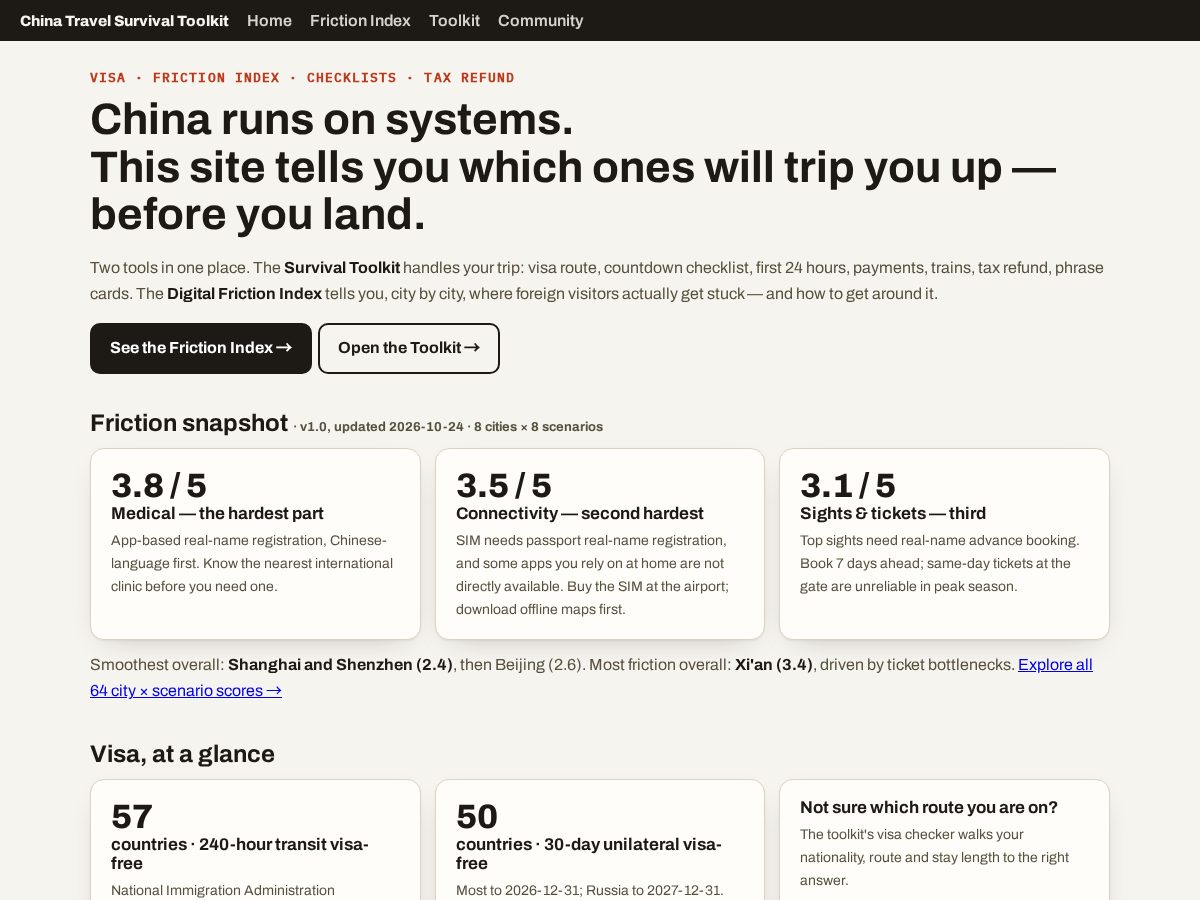The width and height of the screenshot is (1200, 900).
Task: Click 'Connectivity — second hardest' card title
Action: pos(580,513)
